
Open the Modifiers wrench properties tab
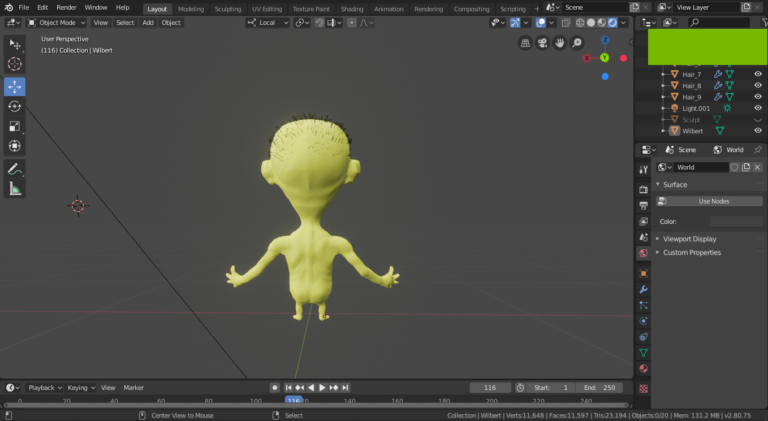643,289
